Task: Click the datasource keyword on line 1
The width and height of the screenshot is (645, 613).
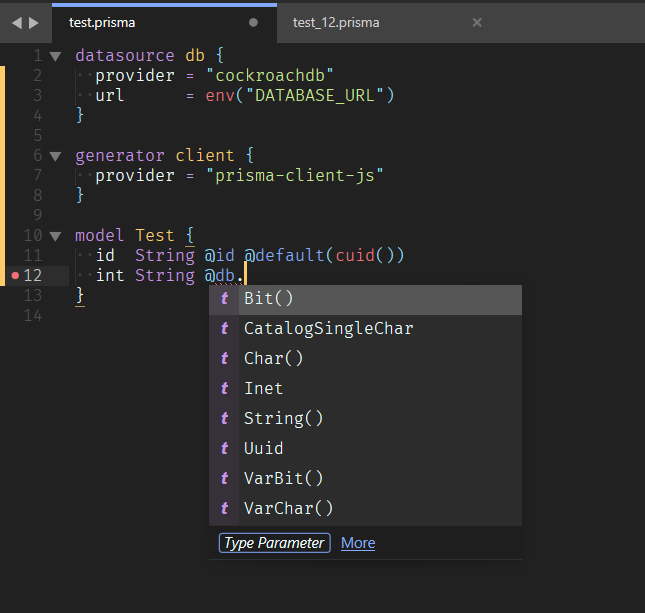Action: [125, 56]
